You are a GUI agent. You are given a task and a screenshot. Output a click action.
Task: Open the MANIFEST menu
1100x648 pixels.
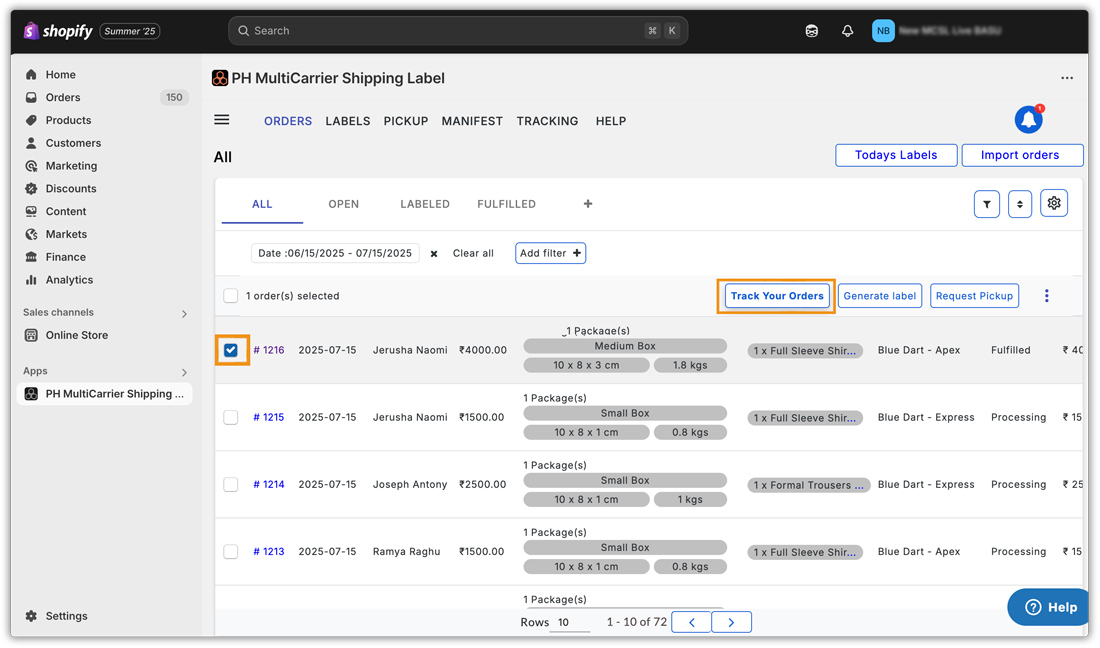tap(472, 121)
